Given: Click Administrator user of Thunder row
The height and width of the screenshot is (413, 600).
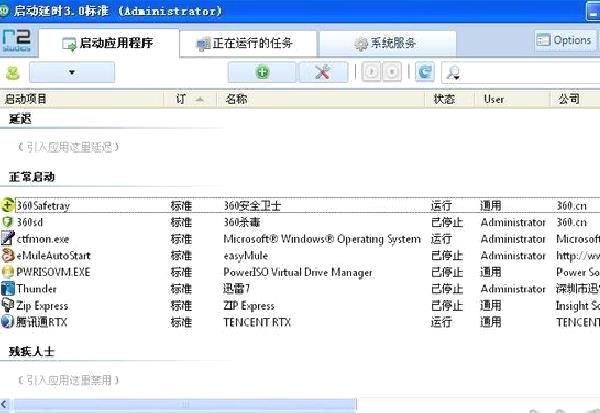Looking at the screenshot, I should click(513, 289).
